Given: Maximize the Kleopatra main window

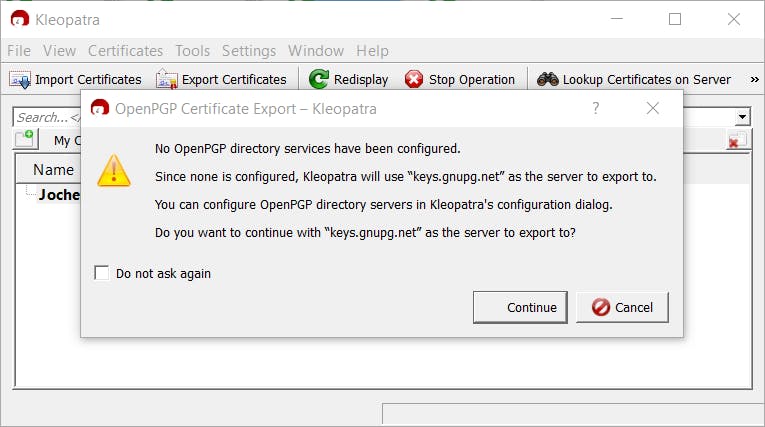Looking at the screenshot, I should 675,19.
